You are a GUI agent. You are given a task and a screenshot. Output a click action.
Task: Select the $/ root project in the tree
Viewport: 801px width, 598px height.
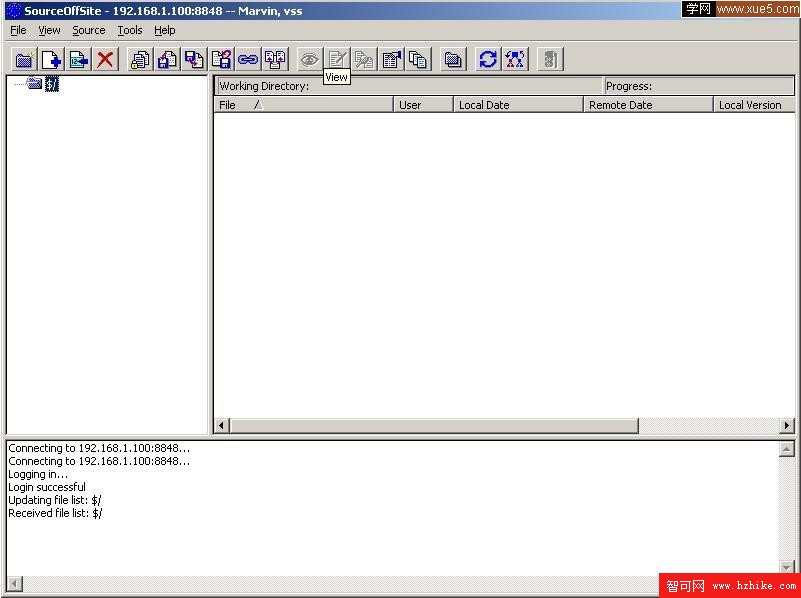(x=52, y=84)
